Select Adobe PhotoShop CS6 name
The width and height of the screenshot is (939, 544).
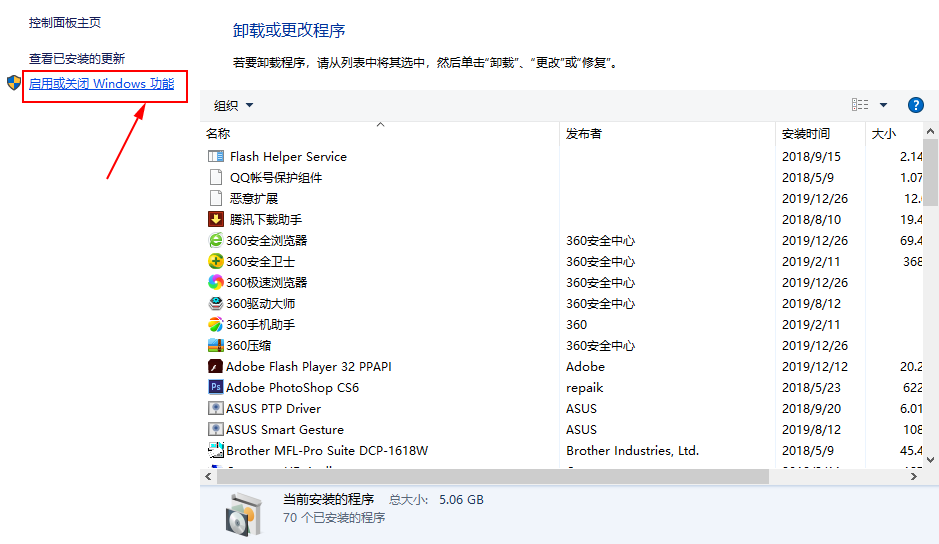pyautogui.click(x=292, y=388)
